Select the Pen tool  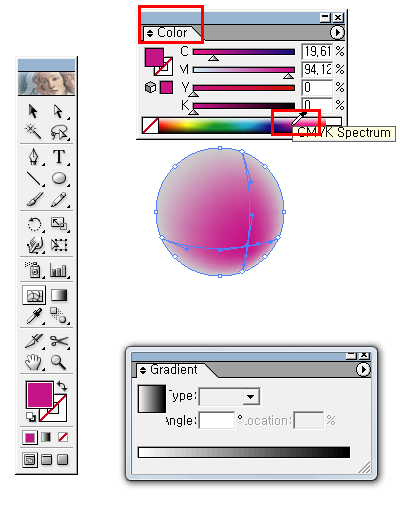click(33, 157)
